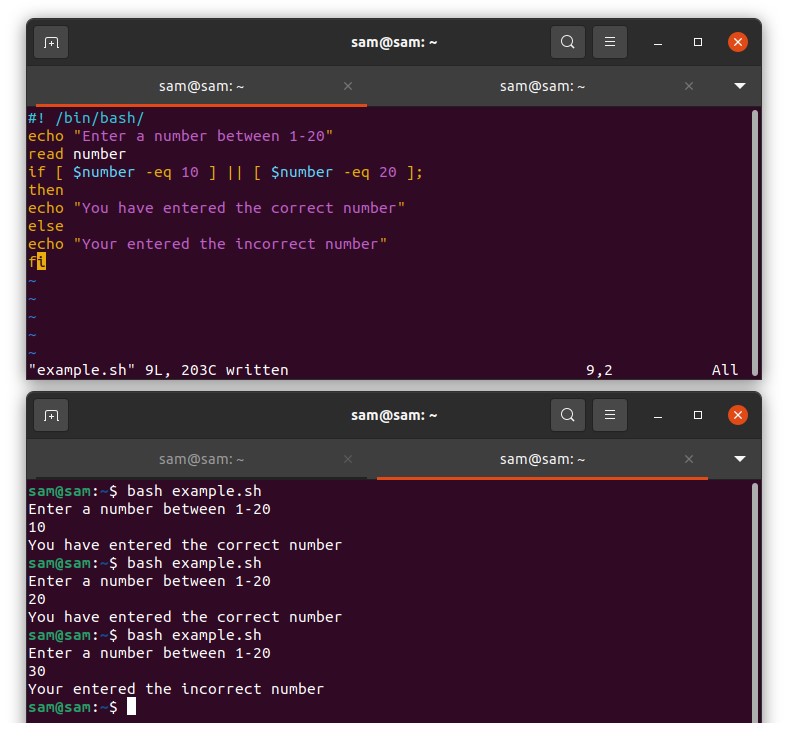This screenshot has width=786, height=746.
Task: Select the active second tab in the bottom terminal
Action: [x=542, y=459]
